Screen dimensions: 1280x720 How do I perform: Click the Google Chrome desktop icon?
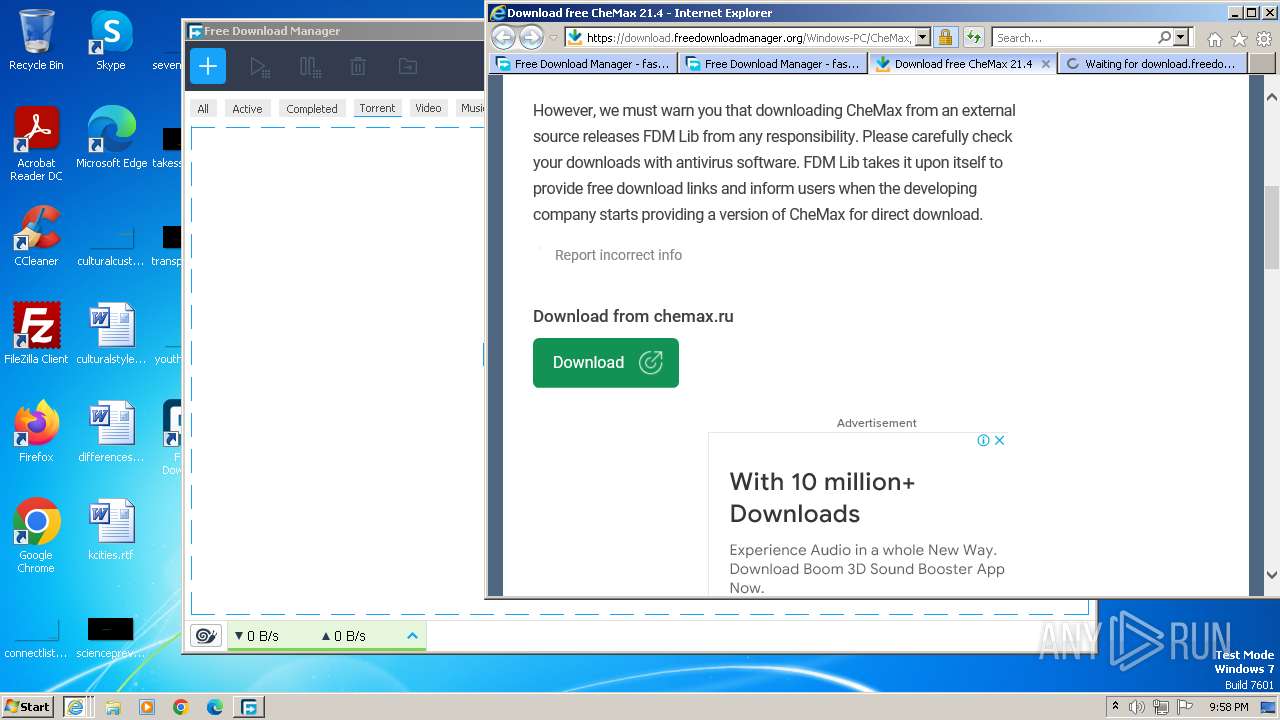(x=36, y=536)
